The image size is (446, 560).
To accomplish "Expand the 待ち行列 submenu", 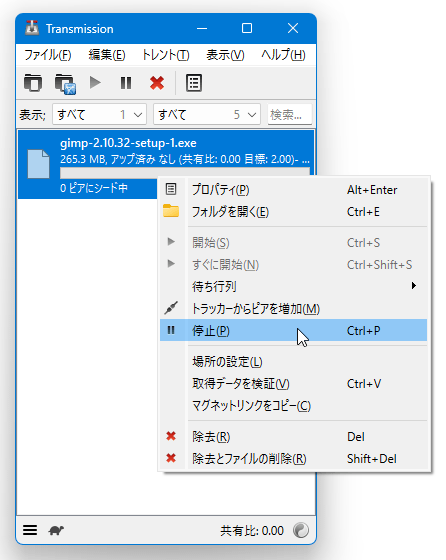I will point(294,286).
